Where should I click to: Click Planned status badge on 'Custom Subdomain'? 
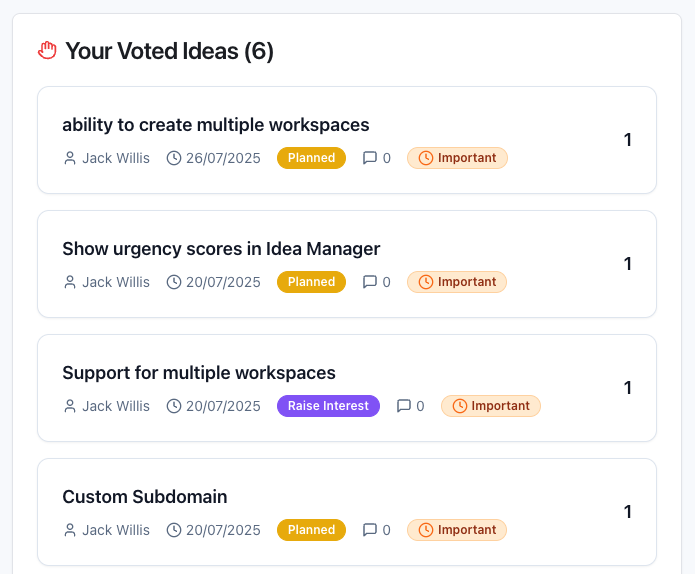pyautogui.click(x=311, y=530)
